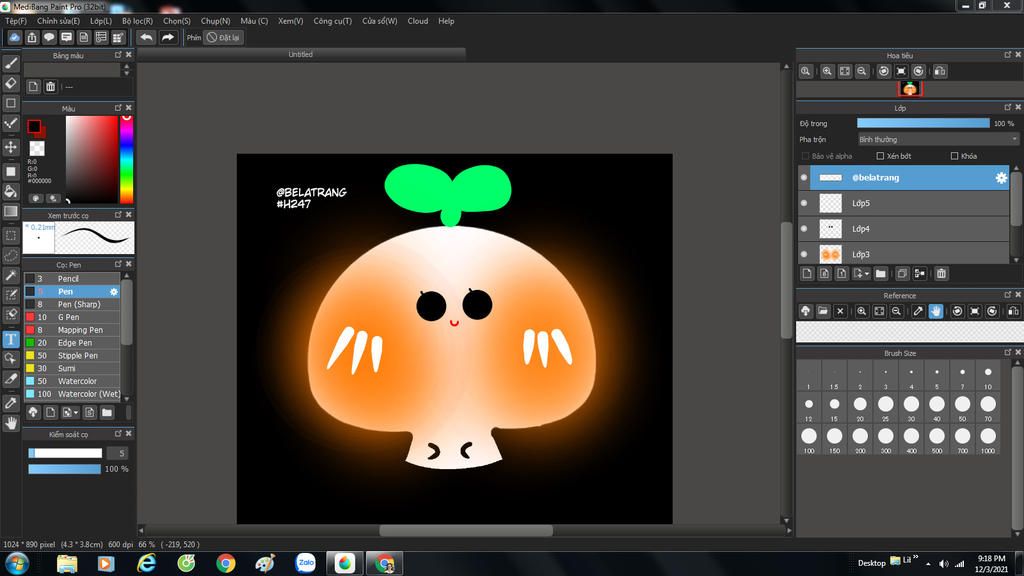Delete the current layer with trash icon
The image size is (1024, 576).
tap(941, 274)
